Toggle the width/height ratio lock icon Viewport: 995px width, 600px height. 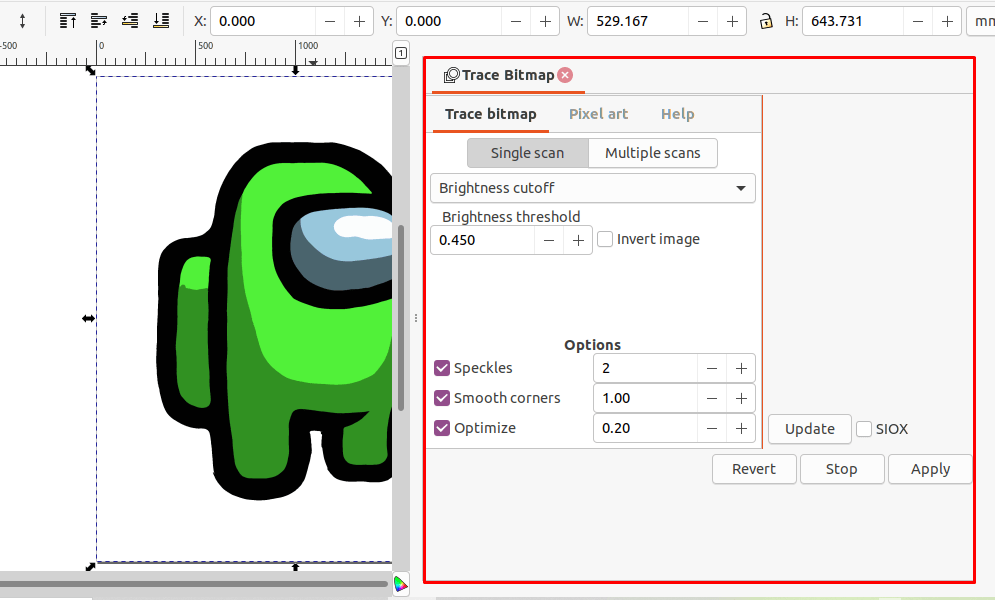(x=766, y=20)
